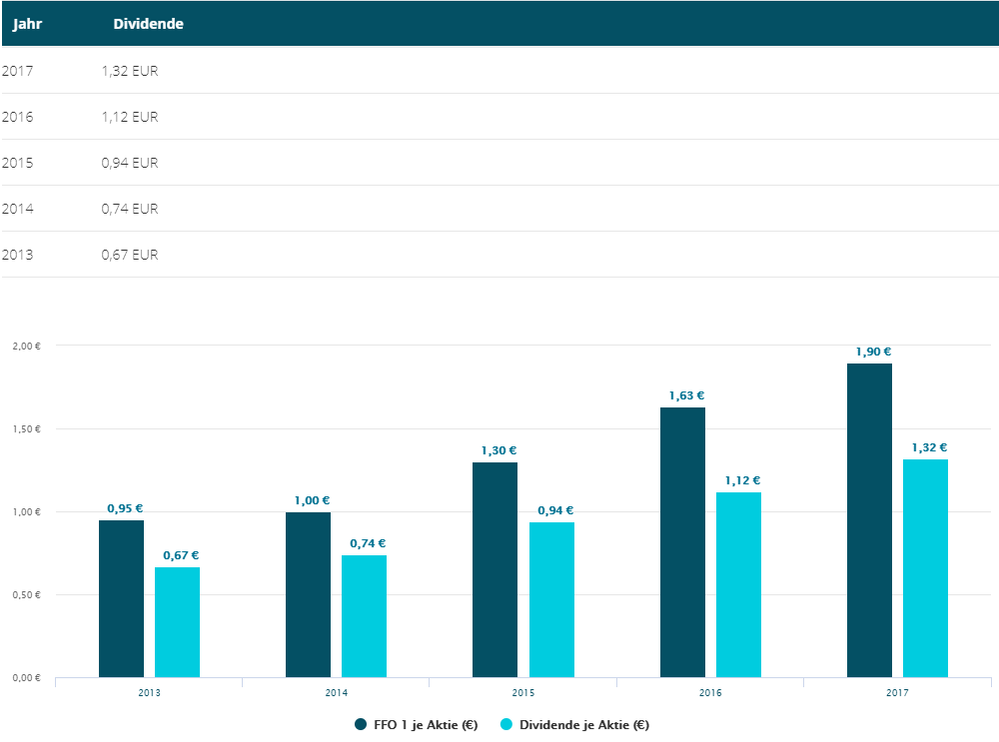Click the 2016 dividend bar labeled 1,12 €
The height and width of the screenshot is (742, 999).
[x=738, y=584]
